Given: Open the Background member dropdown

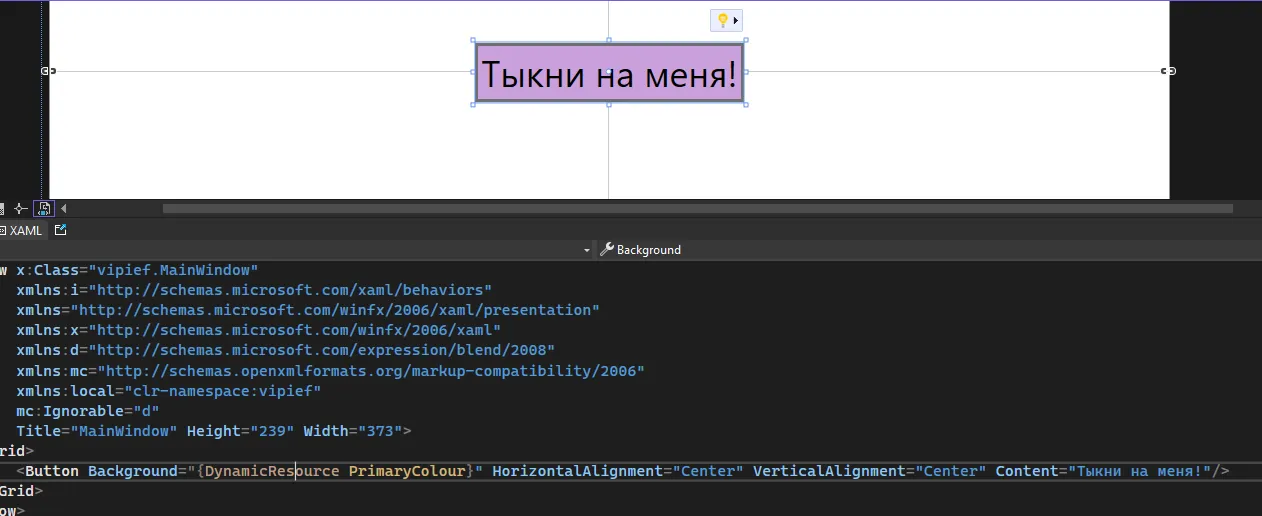Looking at the screenshot, I should point(930,250).
